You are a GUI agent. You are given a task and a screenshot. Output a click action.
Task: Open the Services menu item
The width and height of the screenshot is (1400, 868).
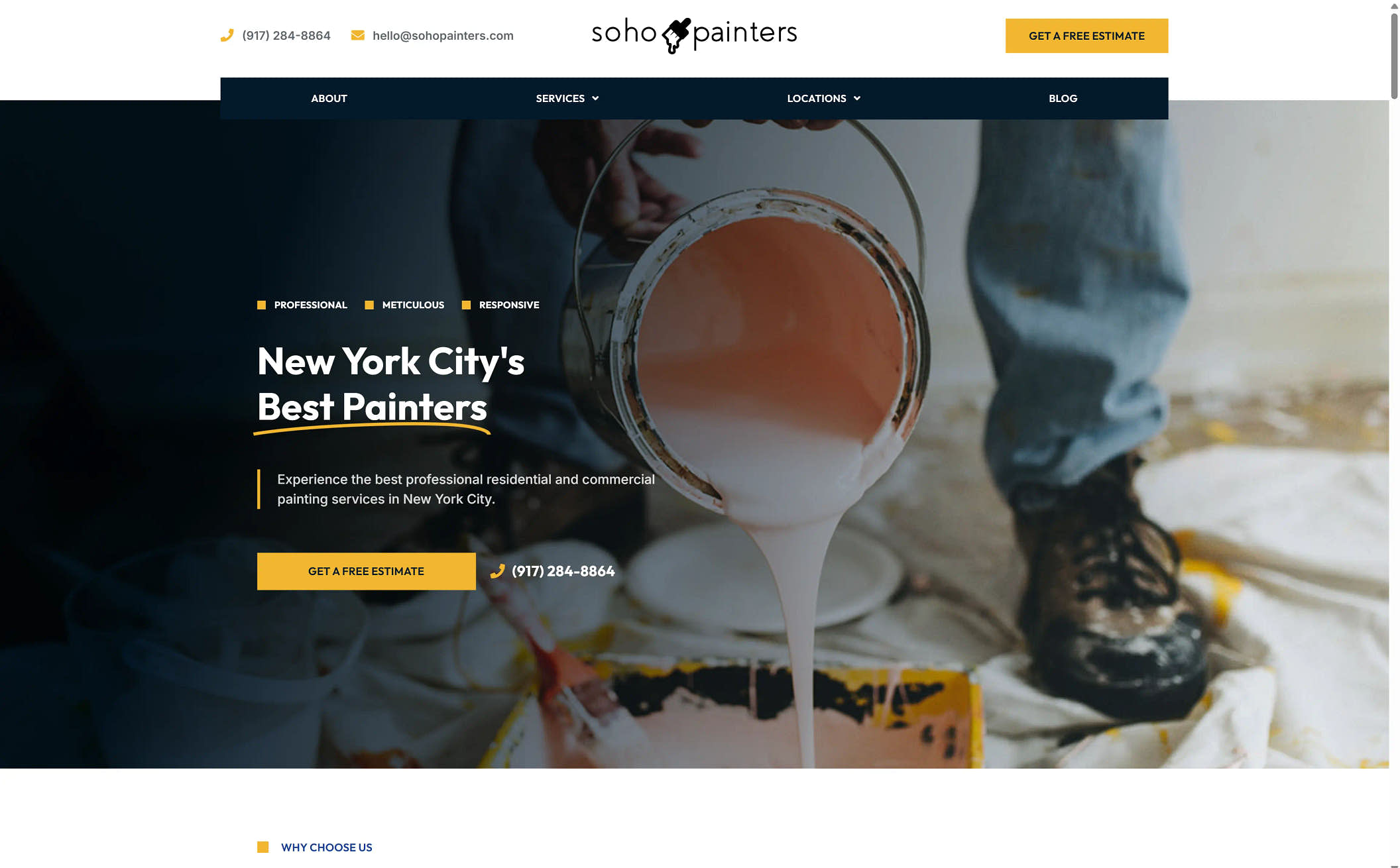[x=560, y=98]
